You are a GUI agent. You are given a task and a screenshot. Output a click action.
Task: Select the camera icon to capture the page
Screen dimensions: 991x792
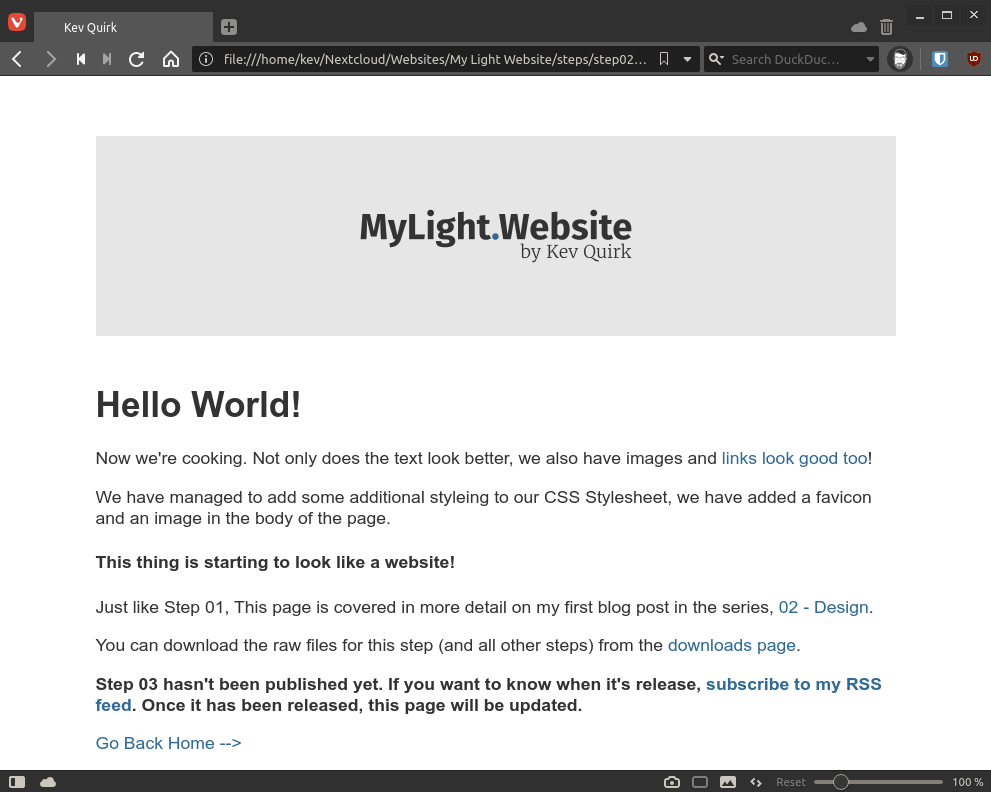[x=672, y=782]
